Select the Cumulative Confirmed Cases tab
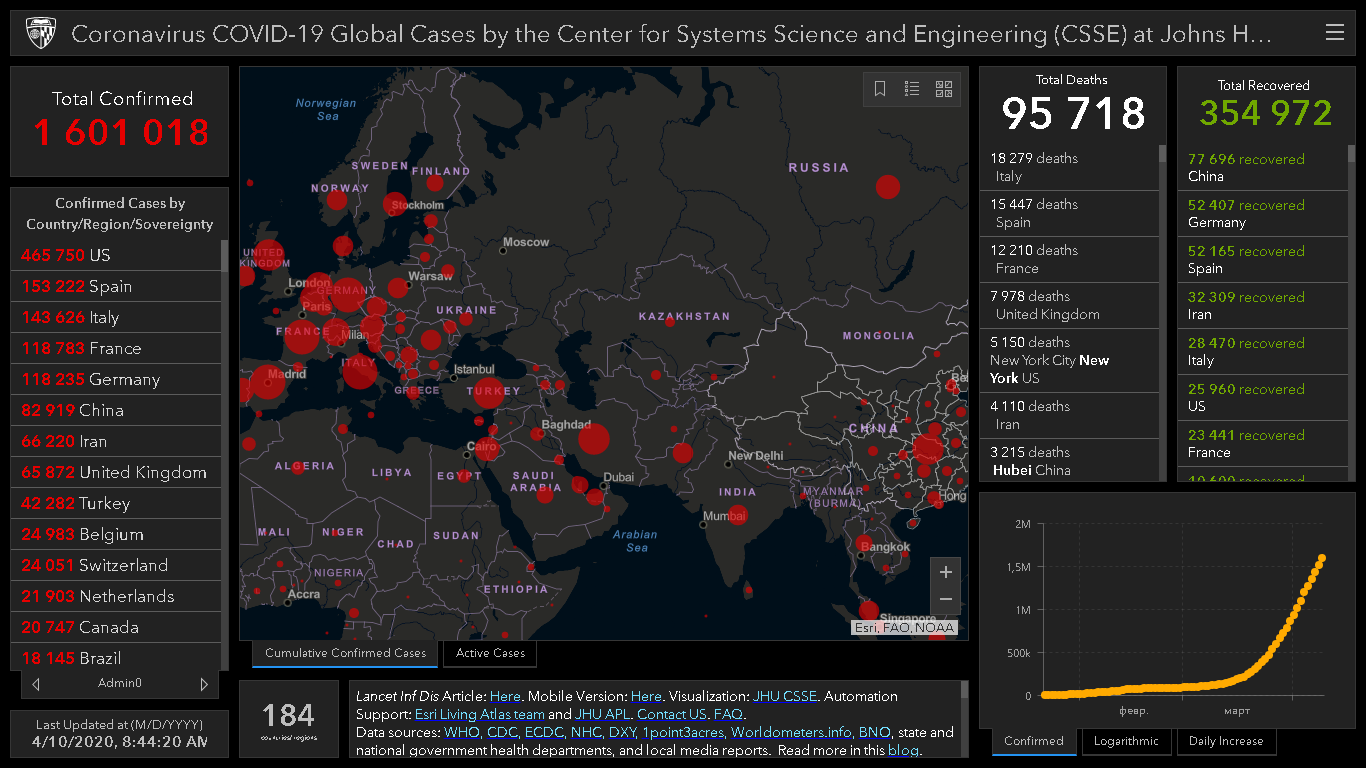This screenshot has width=1366, height=768. (345, 653)
